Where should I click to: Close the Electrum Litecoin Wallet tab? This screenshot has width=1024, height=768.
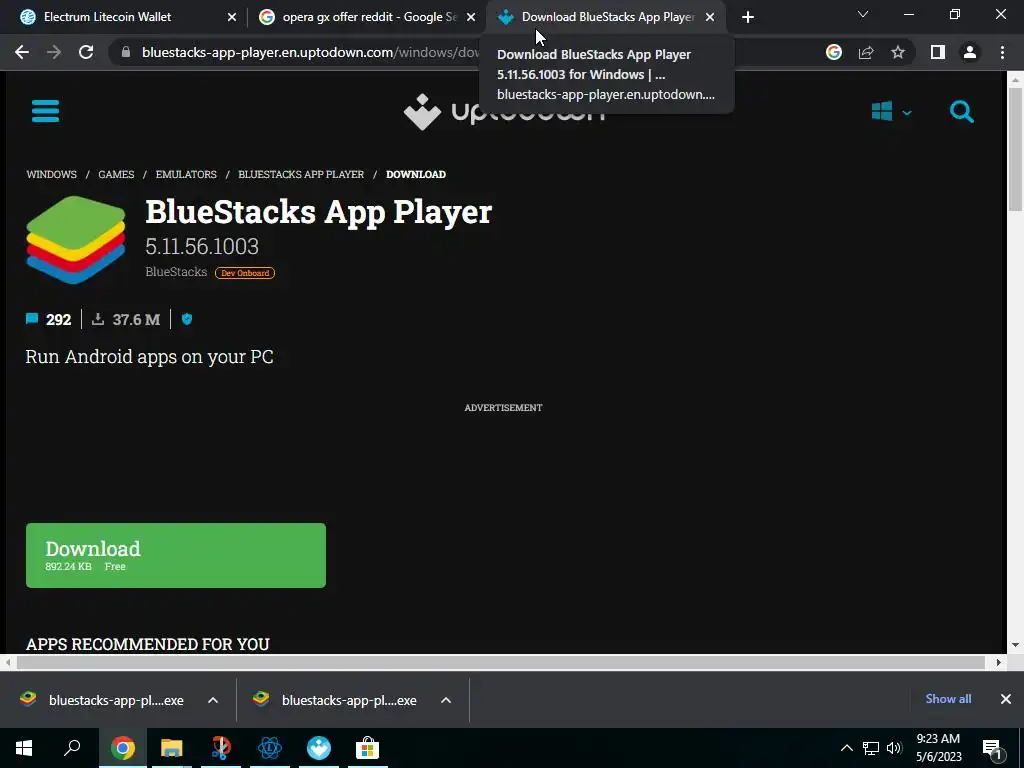coord(232,18)
